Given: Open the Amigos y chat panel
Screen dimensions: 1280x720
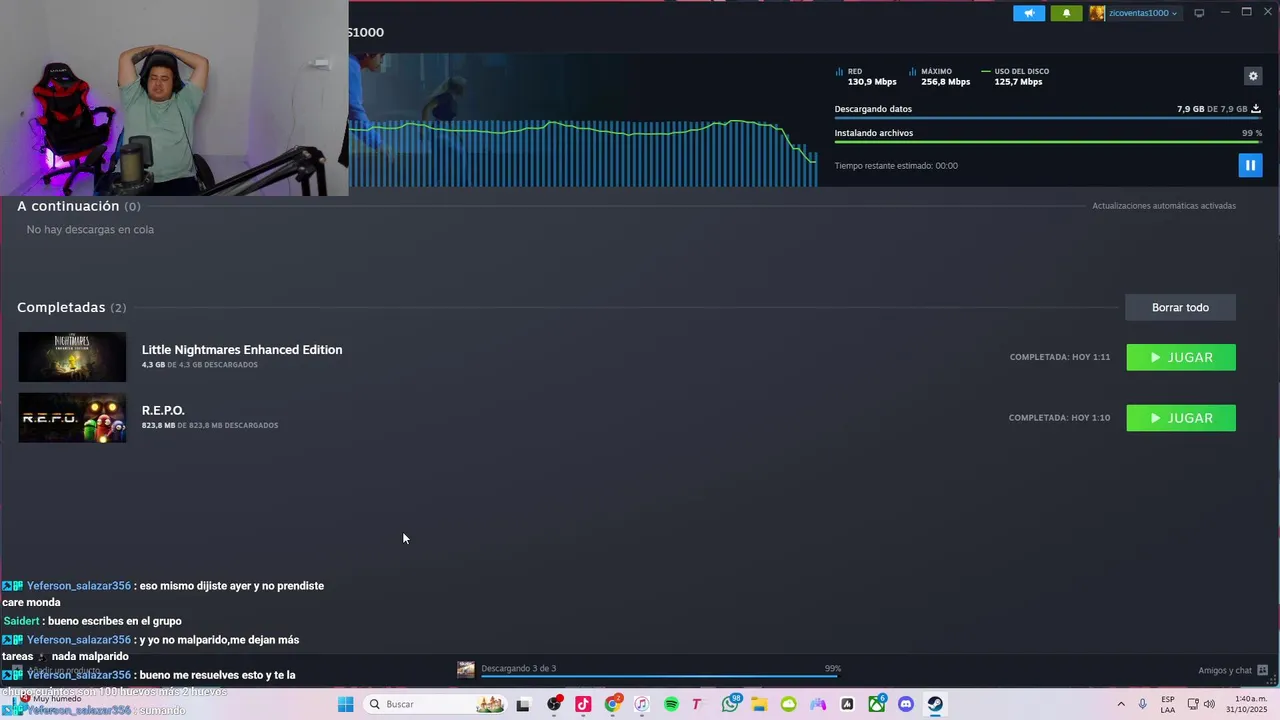Looking at the screenshot, I should click(1233, 670).
